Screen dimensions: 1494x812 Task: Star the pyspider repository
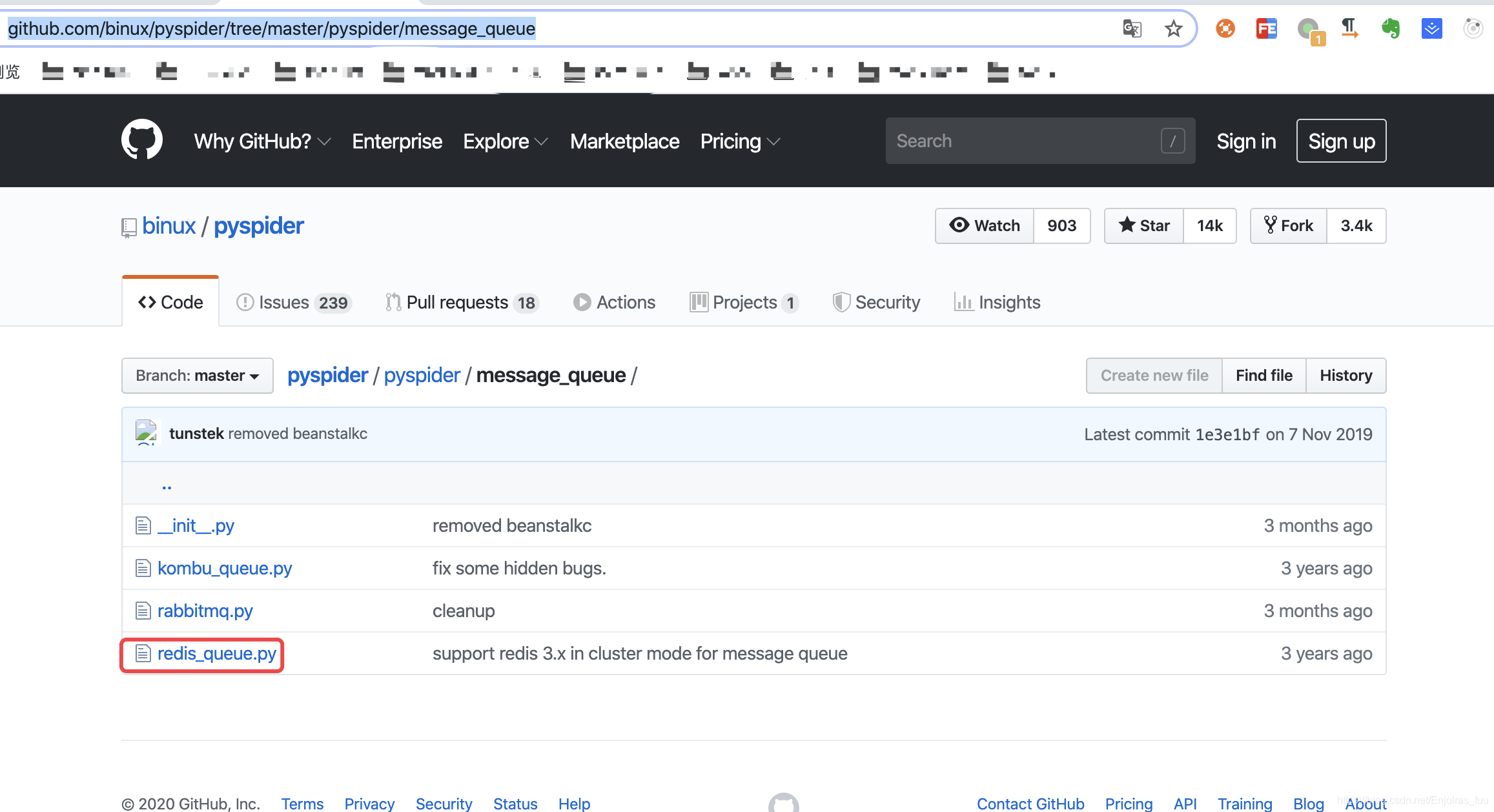pyautogui.click(x=1144, y=225)
